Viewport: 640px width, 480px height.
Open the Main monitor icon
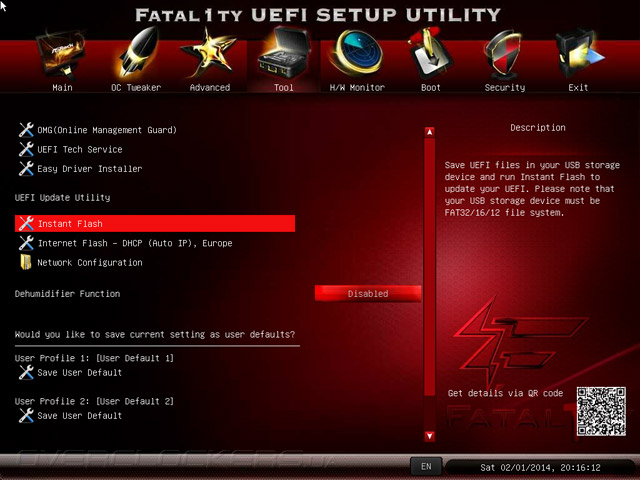point(61,54)
